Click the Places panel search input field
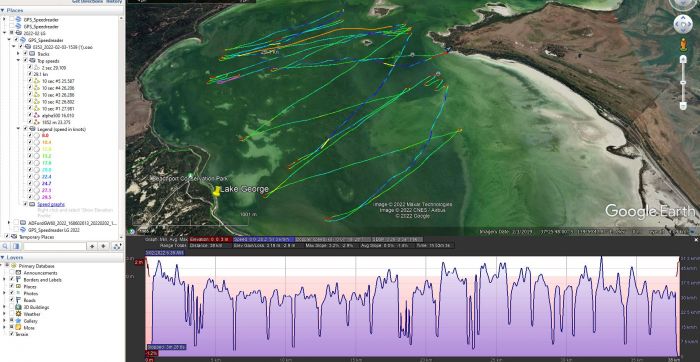 tap(54, 246)
